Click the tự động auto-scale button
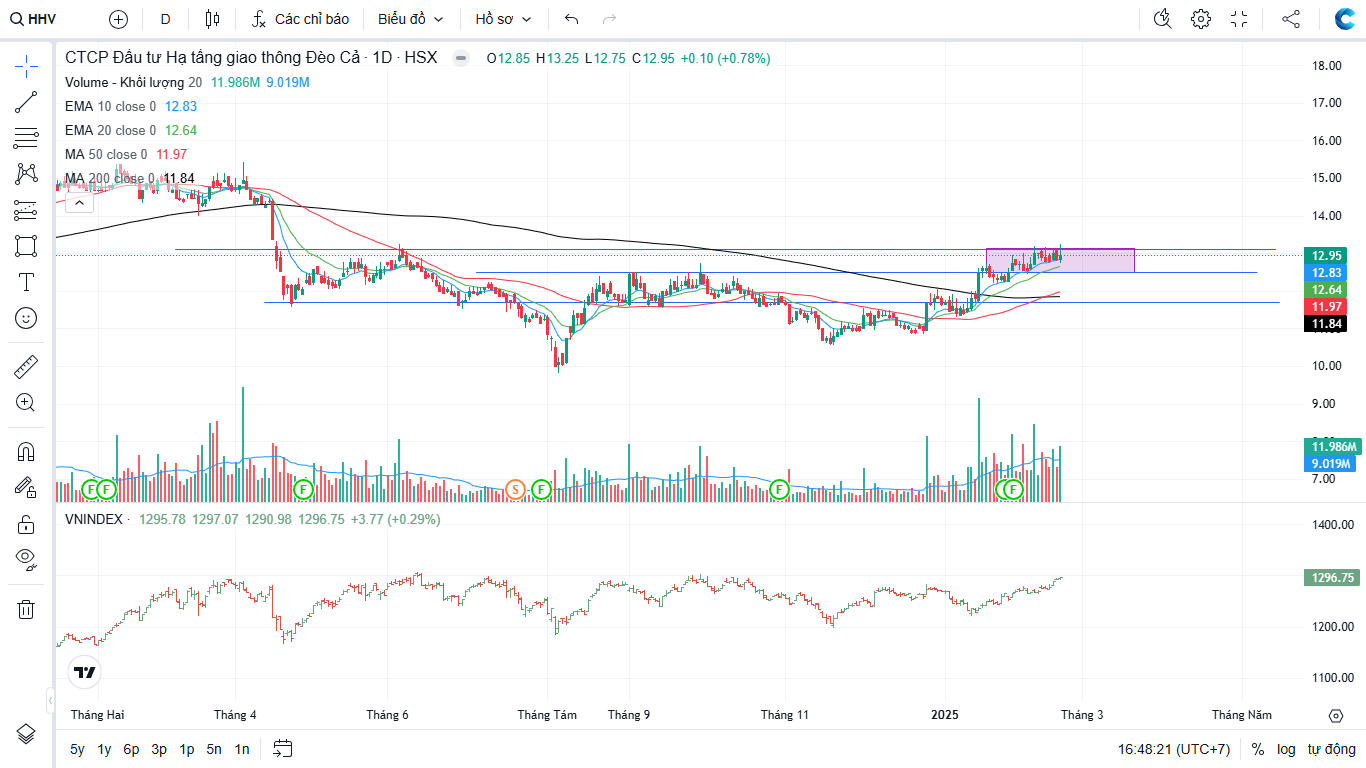Image resolution: width=1366 pixels, height=768 pixels. click(x=1331, y=749)
